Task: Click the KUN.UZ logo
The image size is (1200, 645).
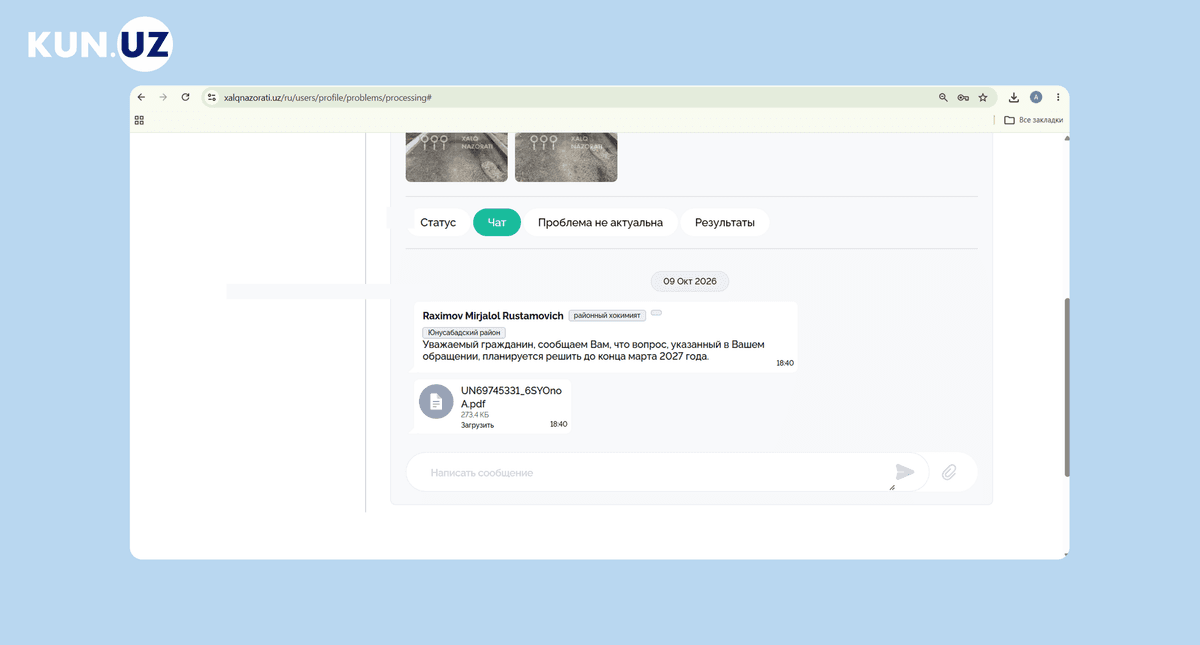Action: pyautogui.click(x=100, y=44)
